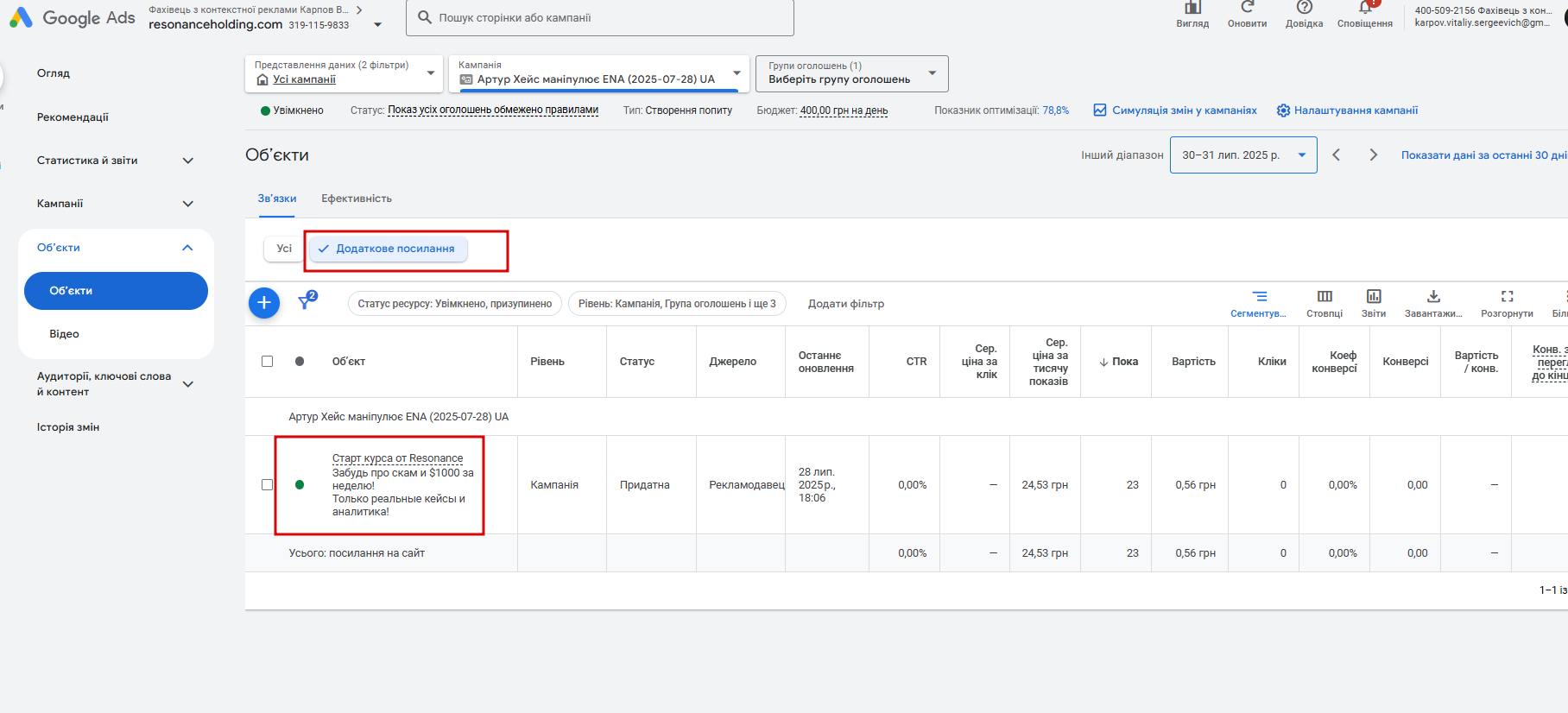Click the Розгорнути expand icon
This screenshot has width=1568, height=713.
1508,297
